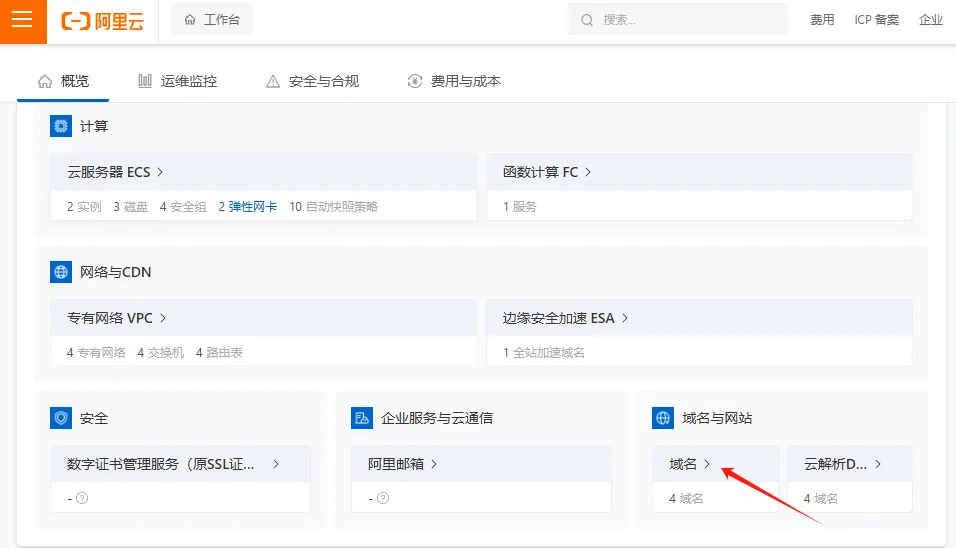Open 阿里邮箱
This screenshot has width=956, height=548.
coord(396,464)
